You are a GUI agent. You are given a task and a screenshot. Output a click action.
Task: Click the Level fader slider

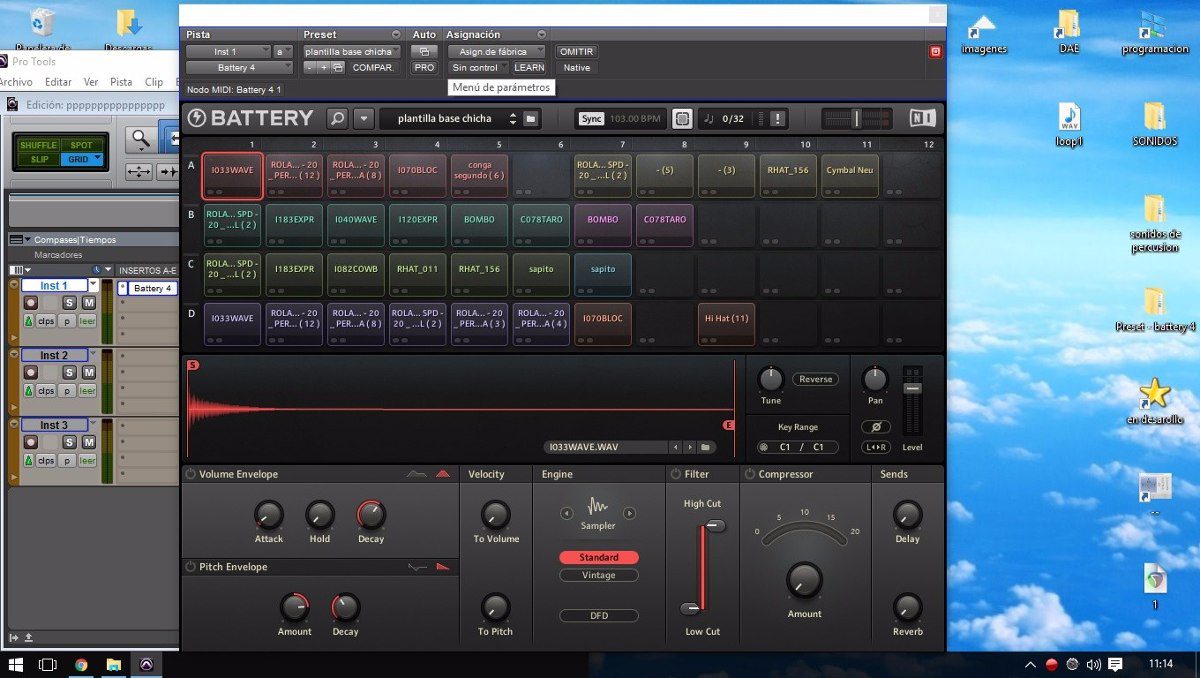coord(912,388)
